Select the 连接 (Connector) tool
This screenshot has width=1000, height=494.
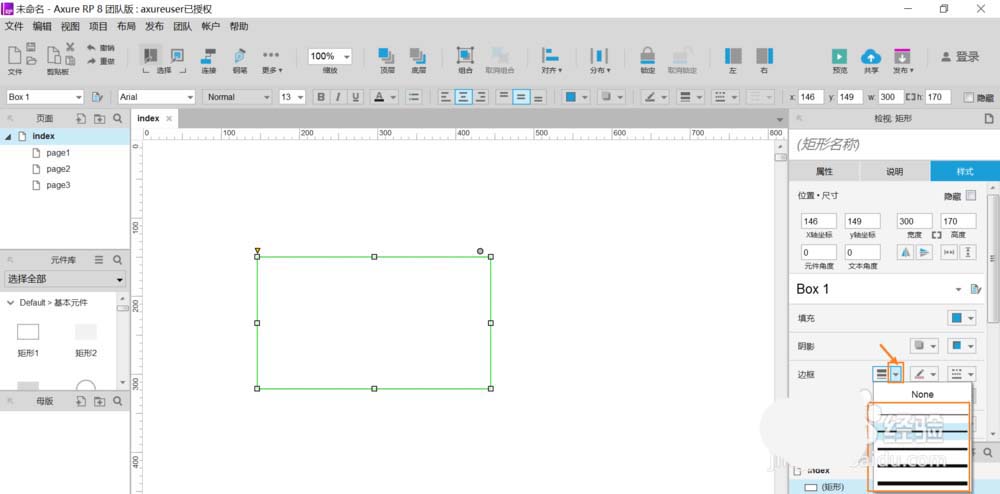tap(208, 56)
